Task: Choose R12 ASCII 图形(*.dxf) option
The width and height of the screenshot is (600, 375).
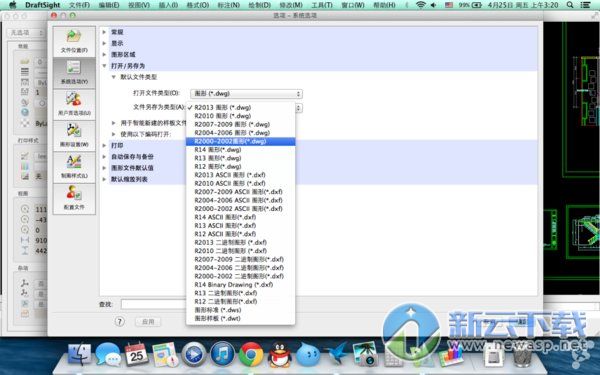Action: (240, 234)
